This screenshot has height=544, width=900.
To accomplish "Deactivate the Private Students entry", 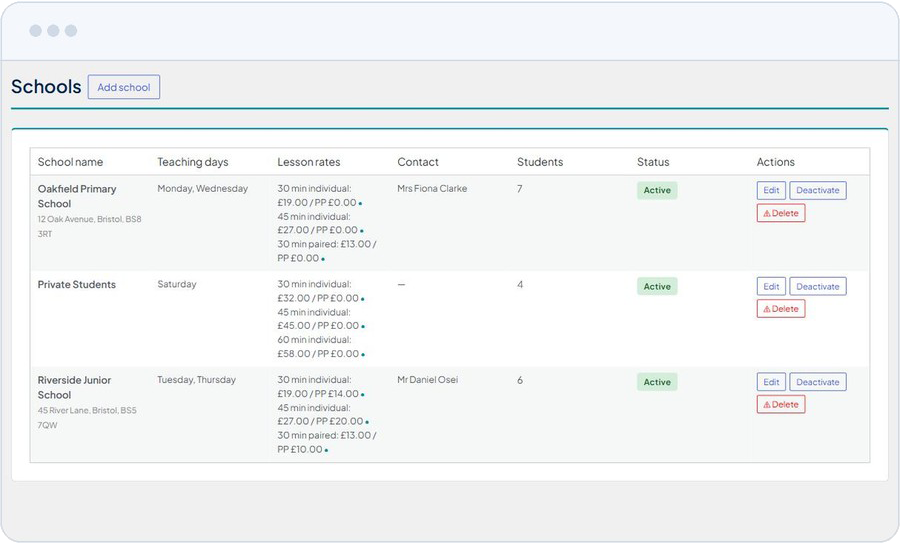I will coord(817,286).
